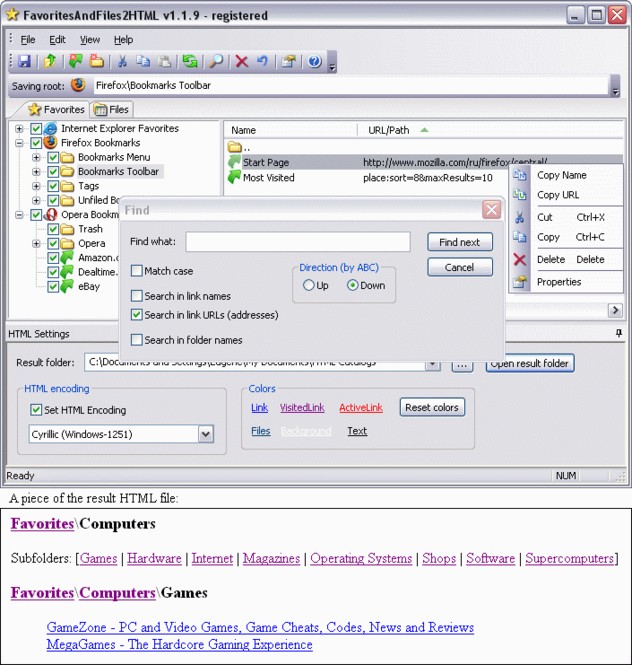Pick the Link color setting

click(260, 407)
